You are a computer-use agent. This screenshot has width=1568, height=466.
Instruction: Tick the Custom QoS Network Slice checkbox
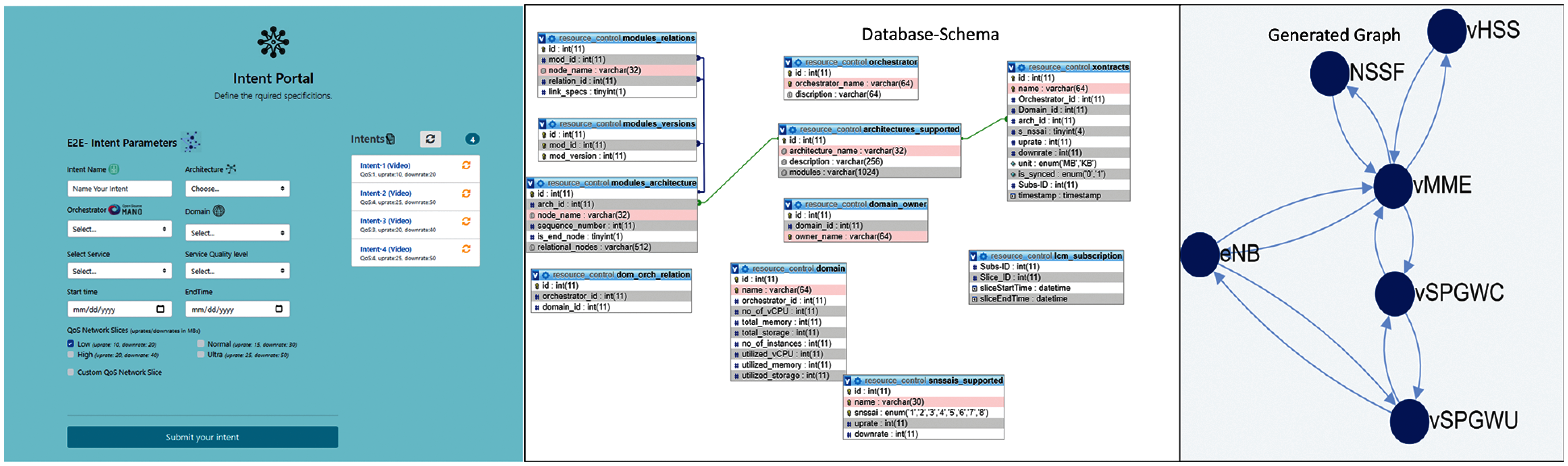[71, 372]
